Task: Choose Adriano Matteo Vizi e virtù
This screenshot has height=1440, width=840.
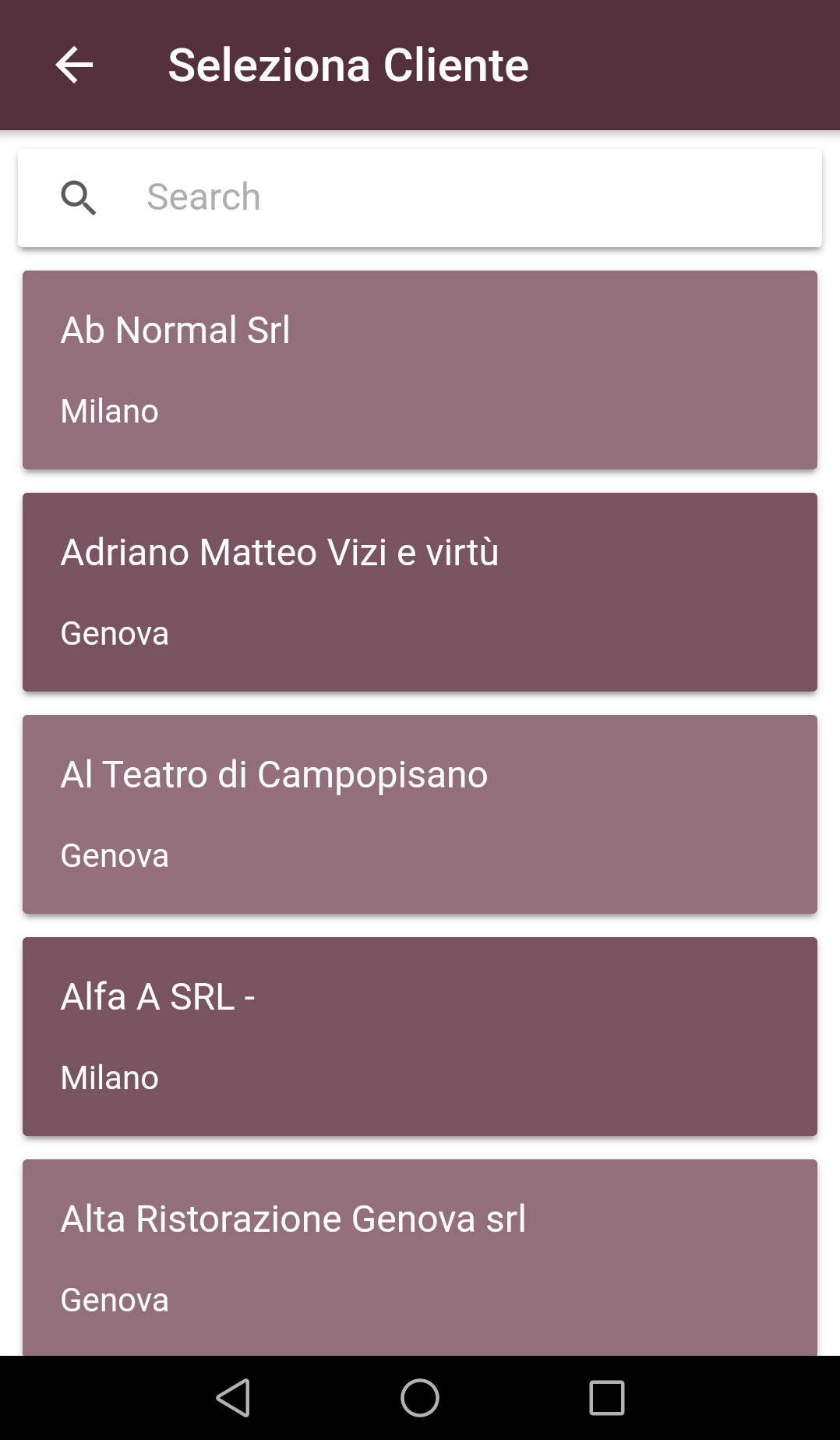Action: pos(280,553)
